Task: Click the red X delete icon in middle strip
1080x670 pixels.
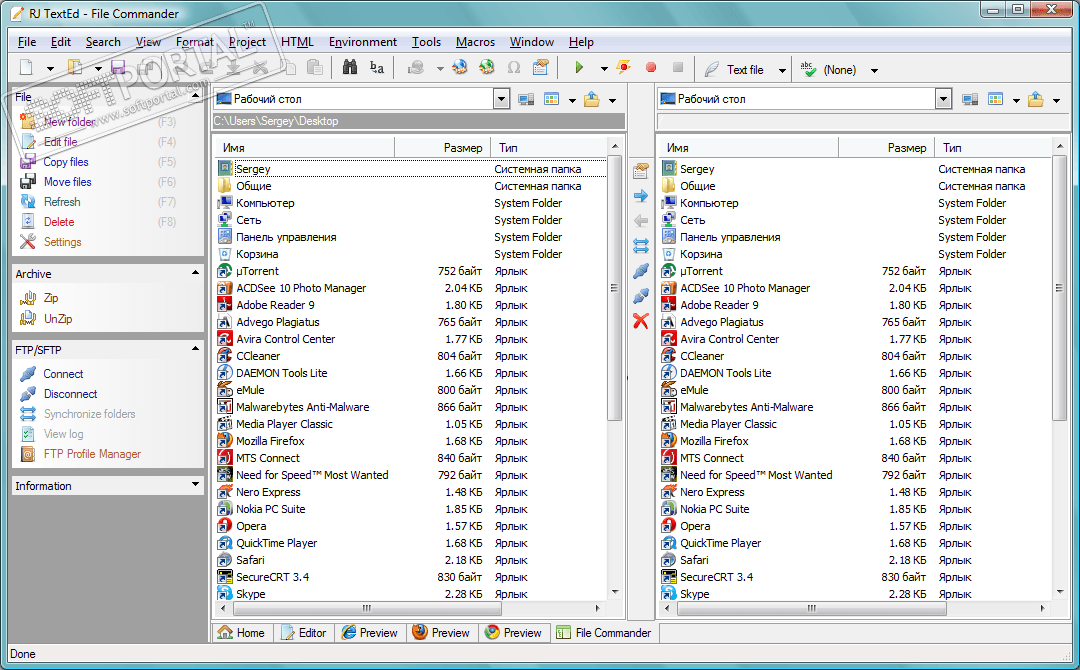Action: 641,321
